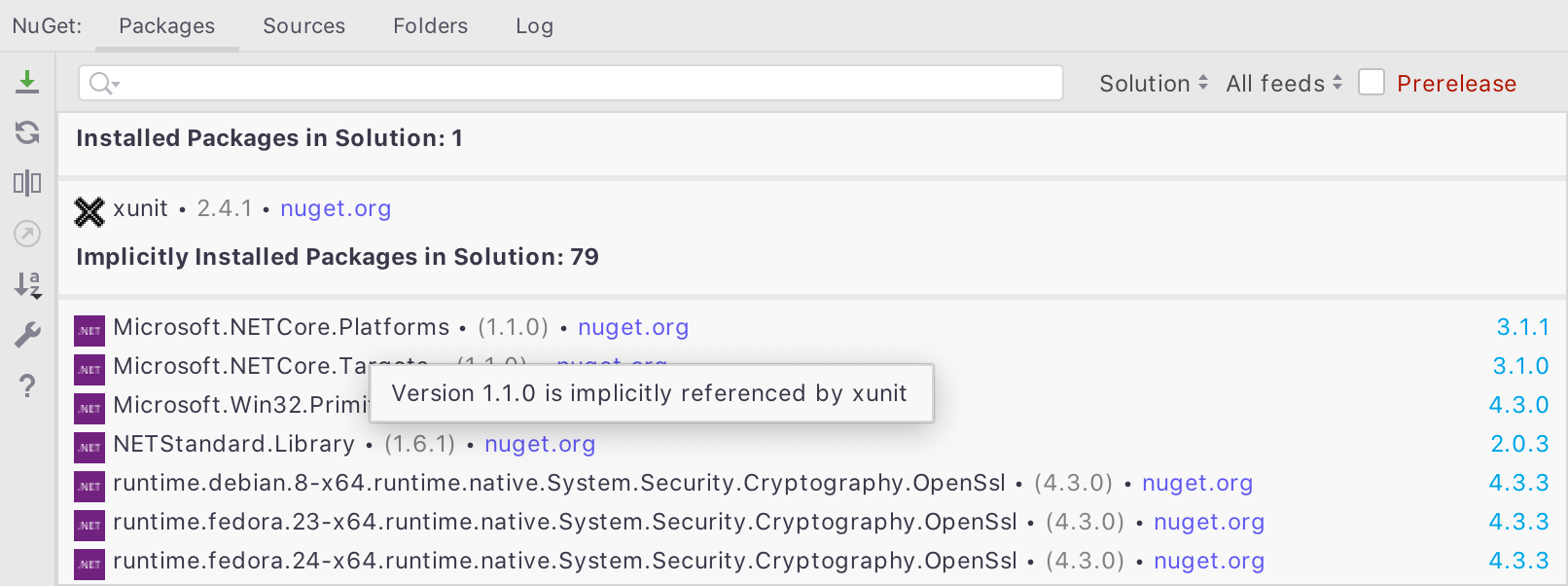Click the package search input field

coord(570,83)
